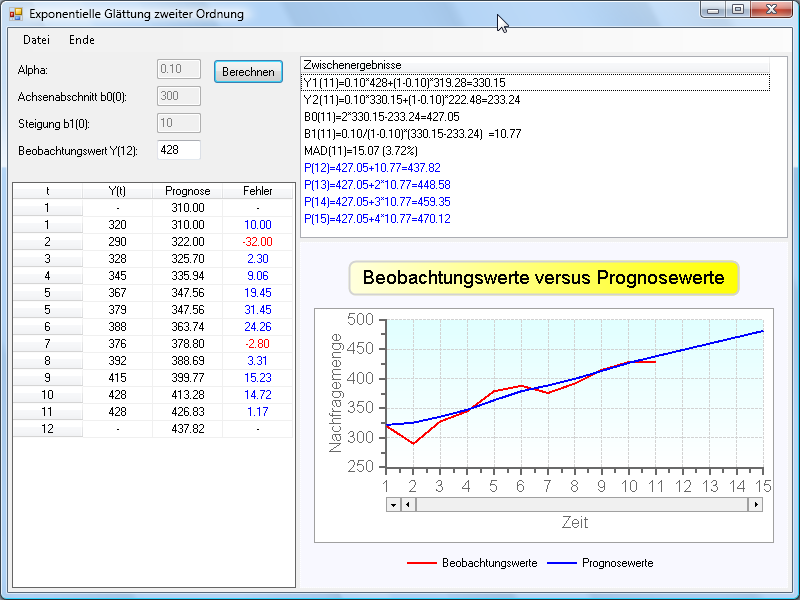This screenshot has height=600, width=800.
Task: Click the Alpha value field
Action: tap(179, 69)
